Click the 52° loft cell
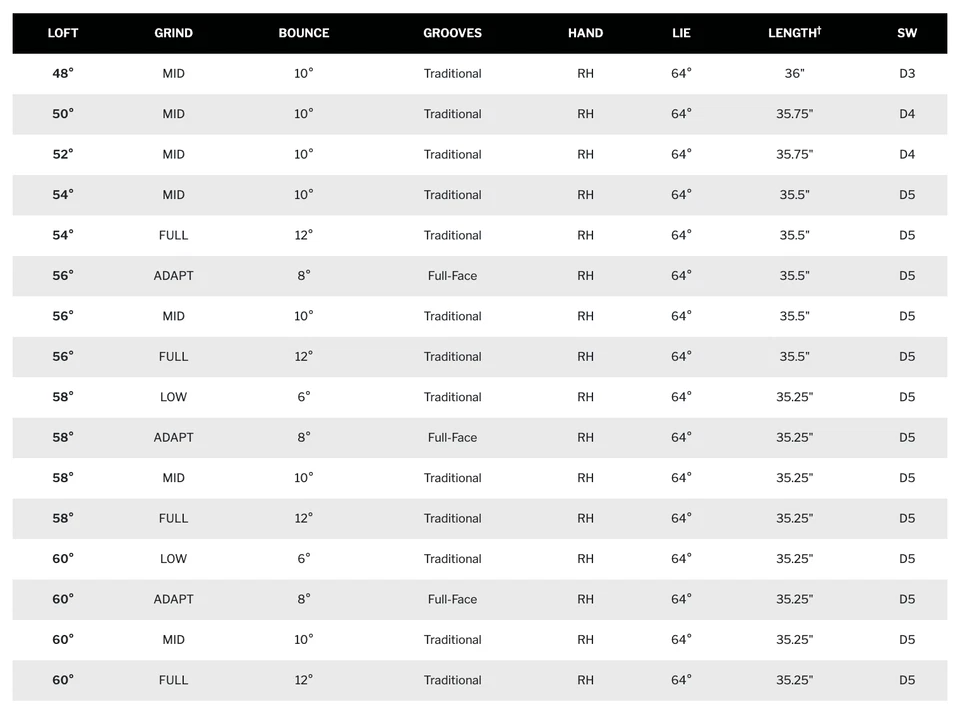This screenshot has height=709, width=960. (x=63, y=154)
